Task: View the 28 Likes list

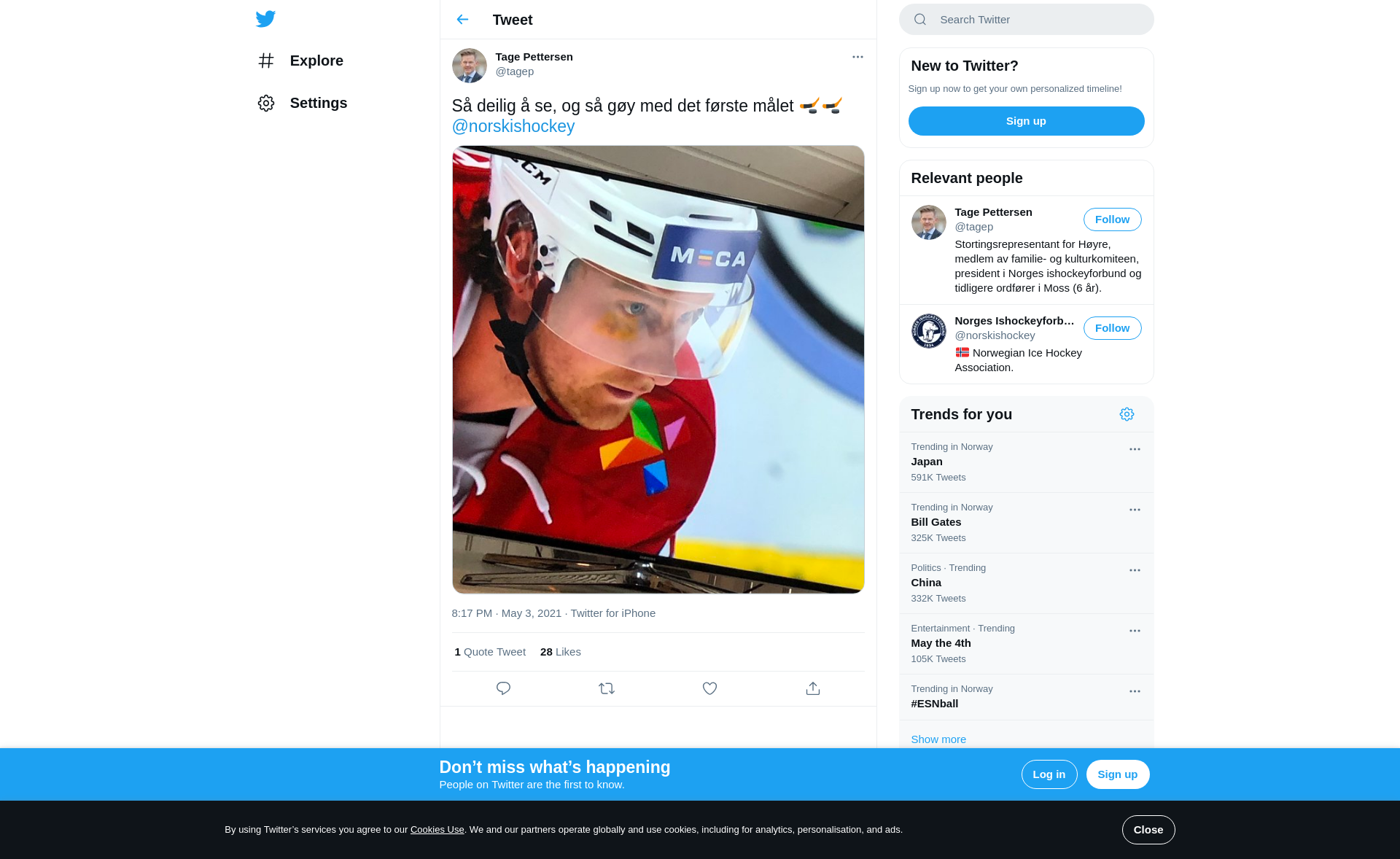Action: [x=561, y=652]
